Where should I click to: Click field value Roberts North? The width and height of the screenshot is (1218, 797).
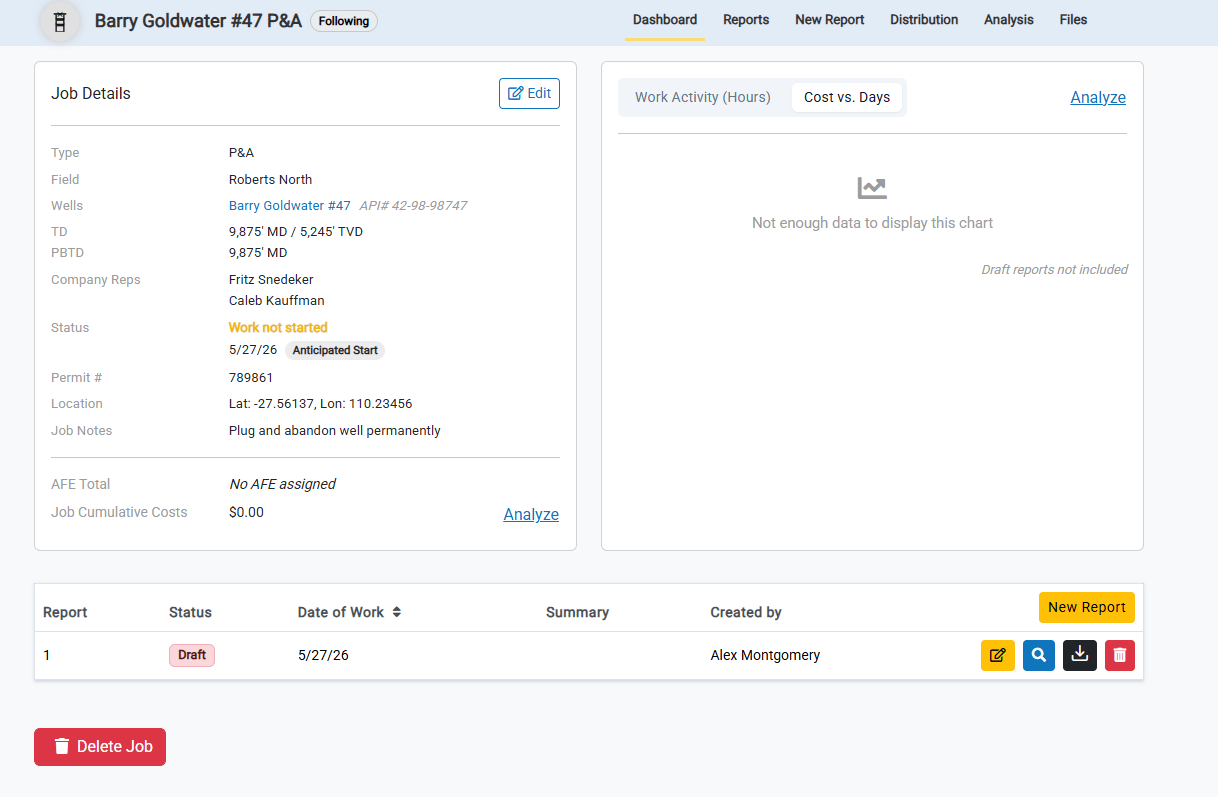[270, 180]
